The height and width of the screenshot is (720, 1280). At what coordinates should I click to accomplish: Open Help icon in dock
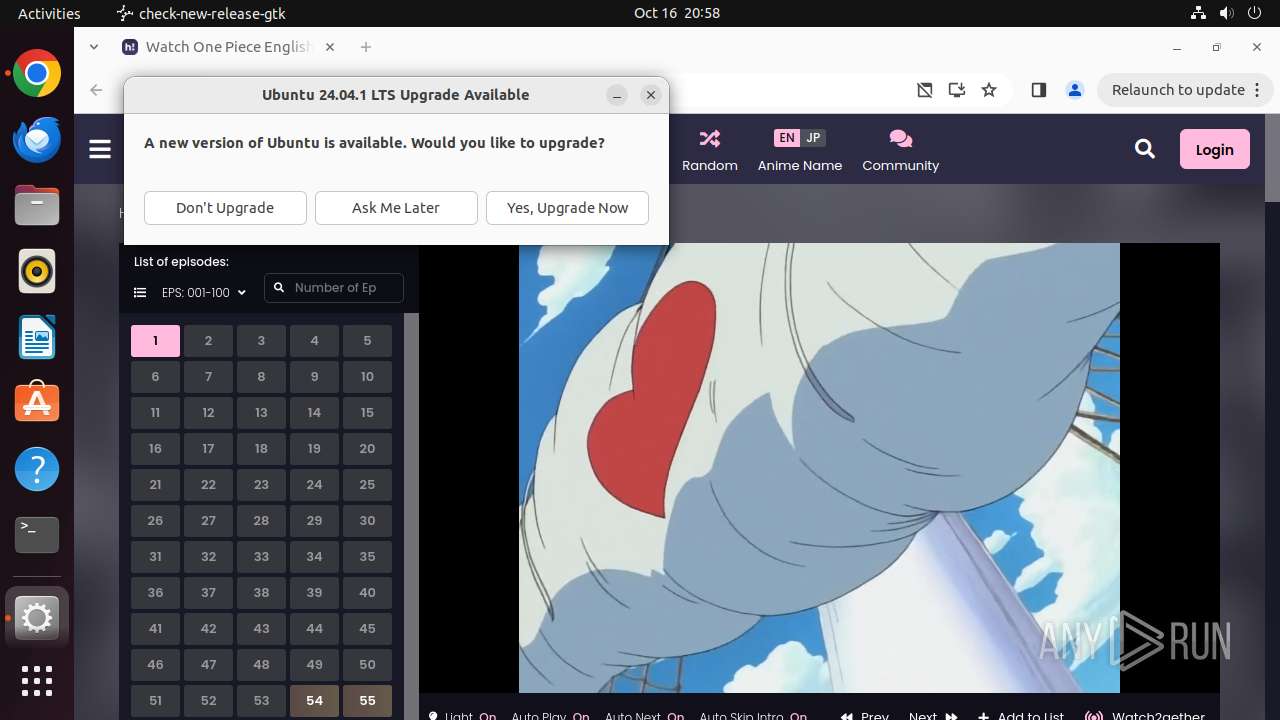(37, 469)
